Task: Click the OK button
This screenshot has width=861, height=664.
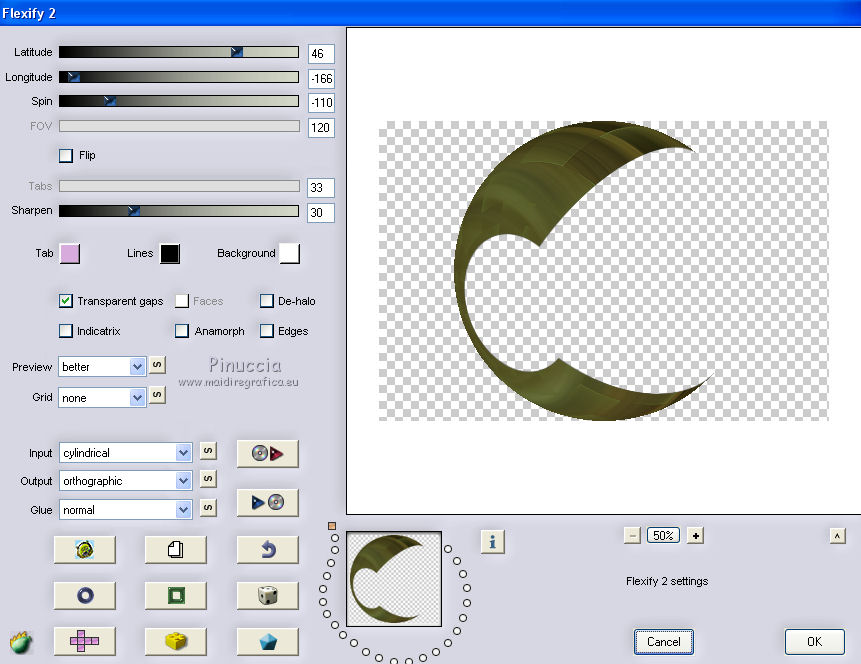Action: click(x=814, y=642)
